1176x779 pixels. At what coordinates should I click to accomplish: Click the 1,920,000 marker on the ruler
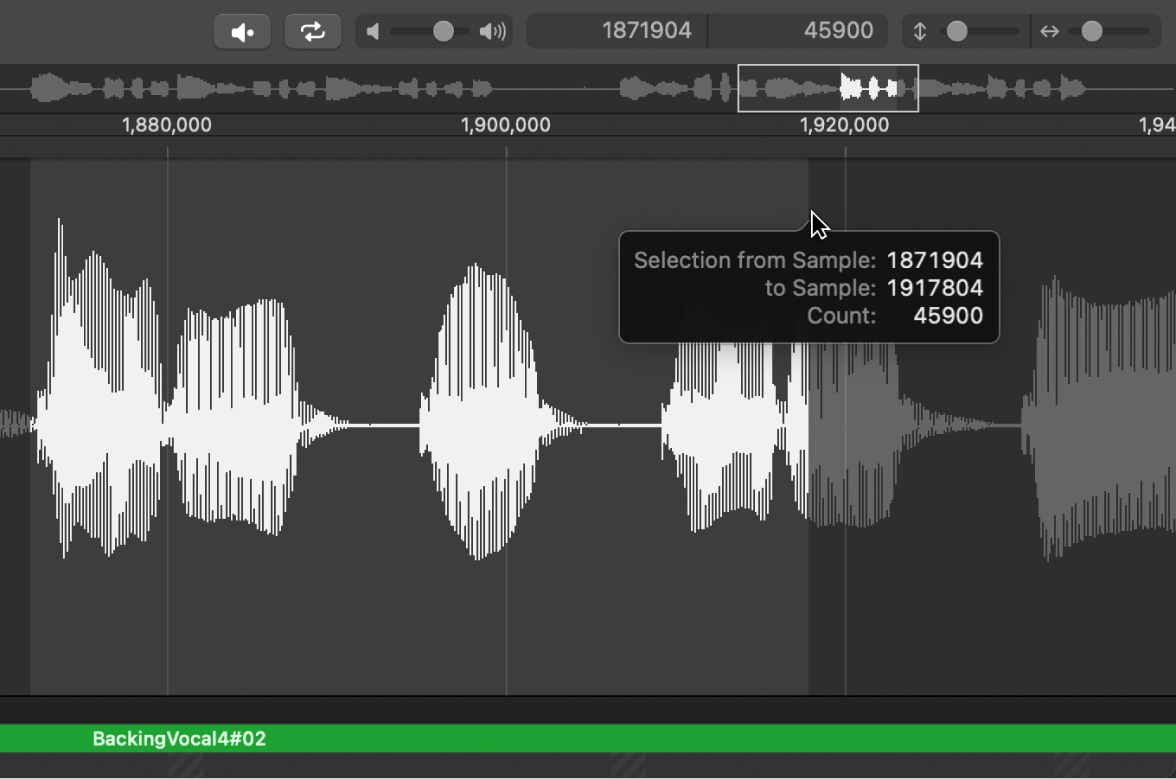[x=847, y=125]
